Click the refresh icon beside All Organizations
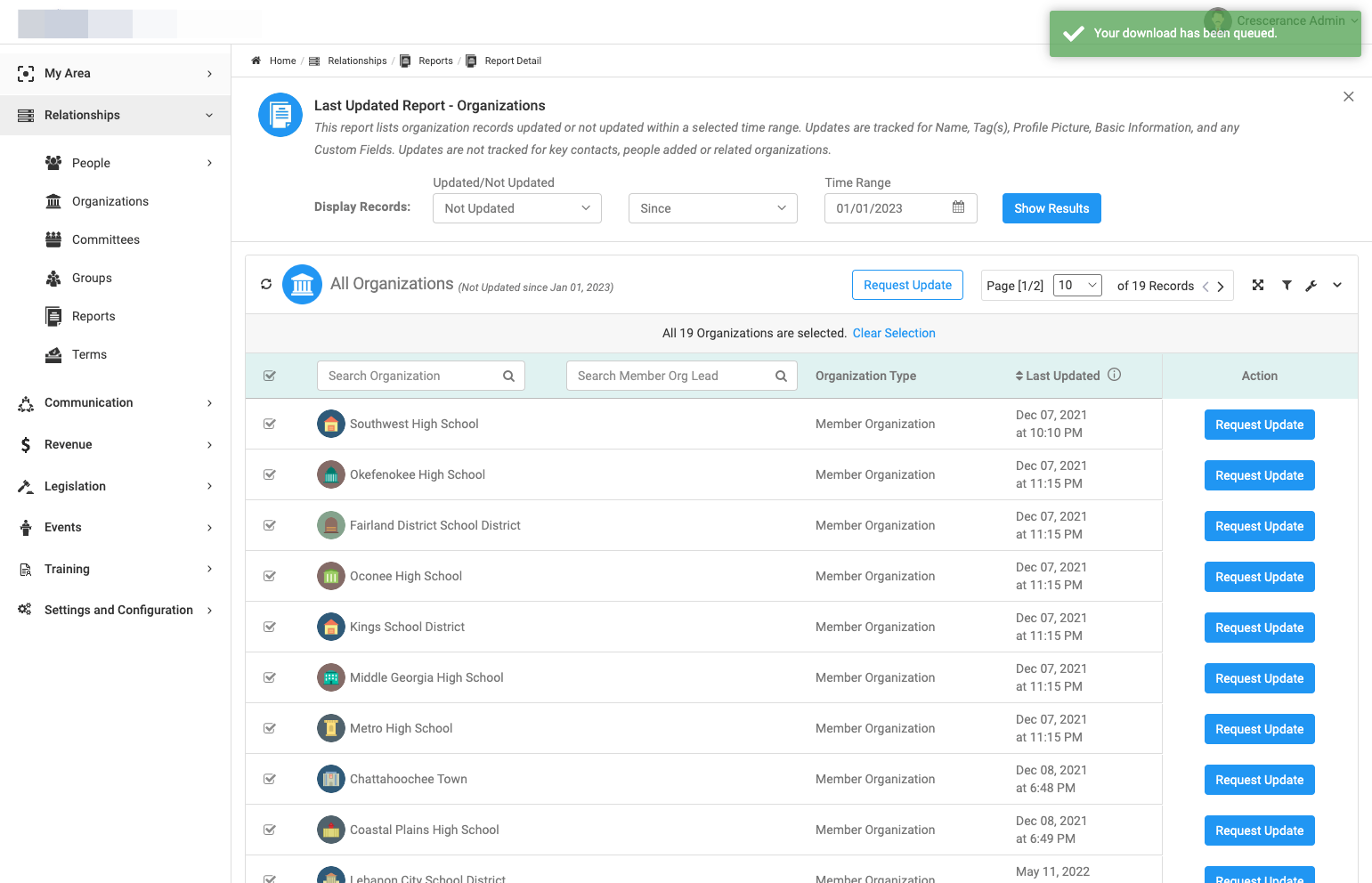 (266, 285)
